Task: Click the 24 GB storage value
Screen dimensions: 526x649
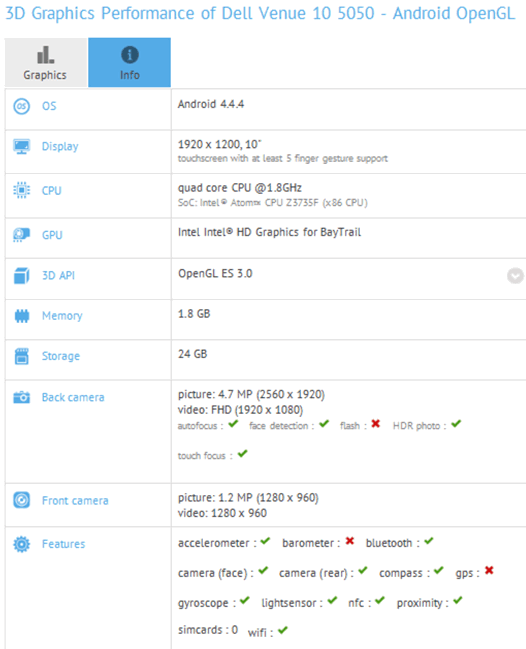Action: (x=192, y=354)
